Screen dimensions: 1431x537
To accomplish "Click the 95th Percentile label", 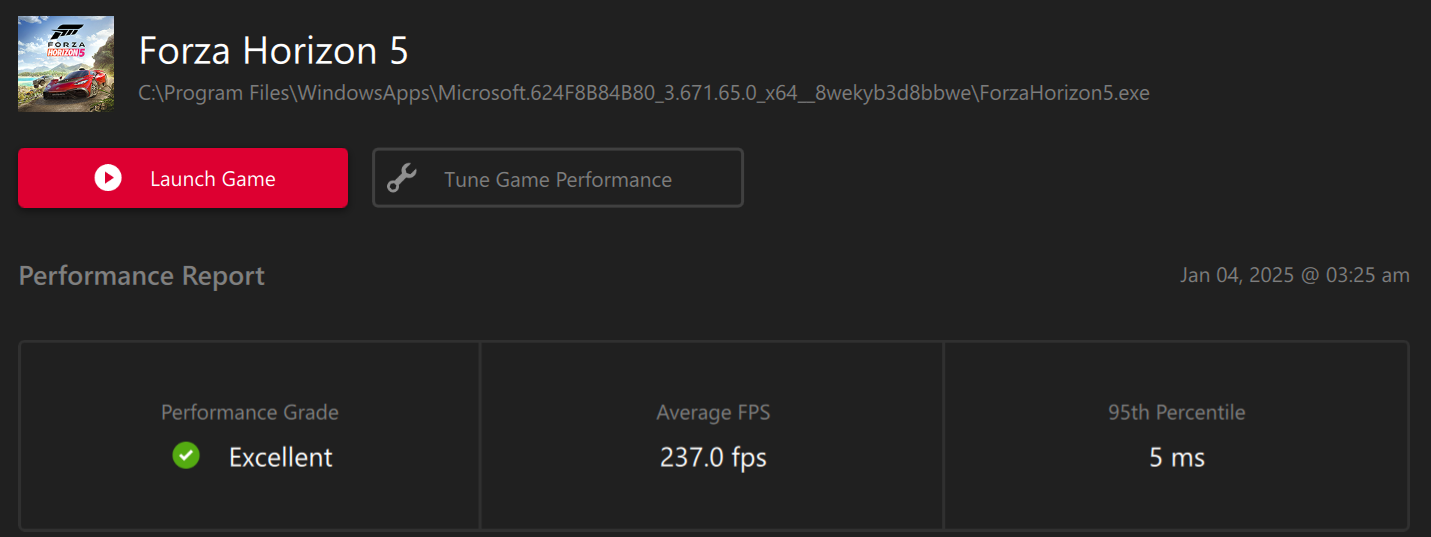I will click(x=1177, y=412).
